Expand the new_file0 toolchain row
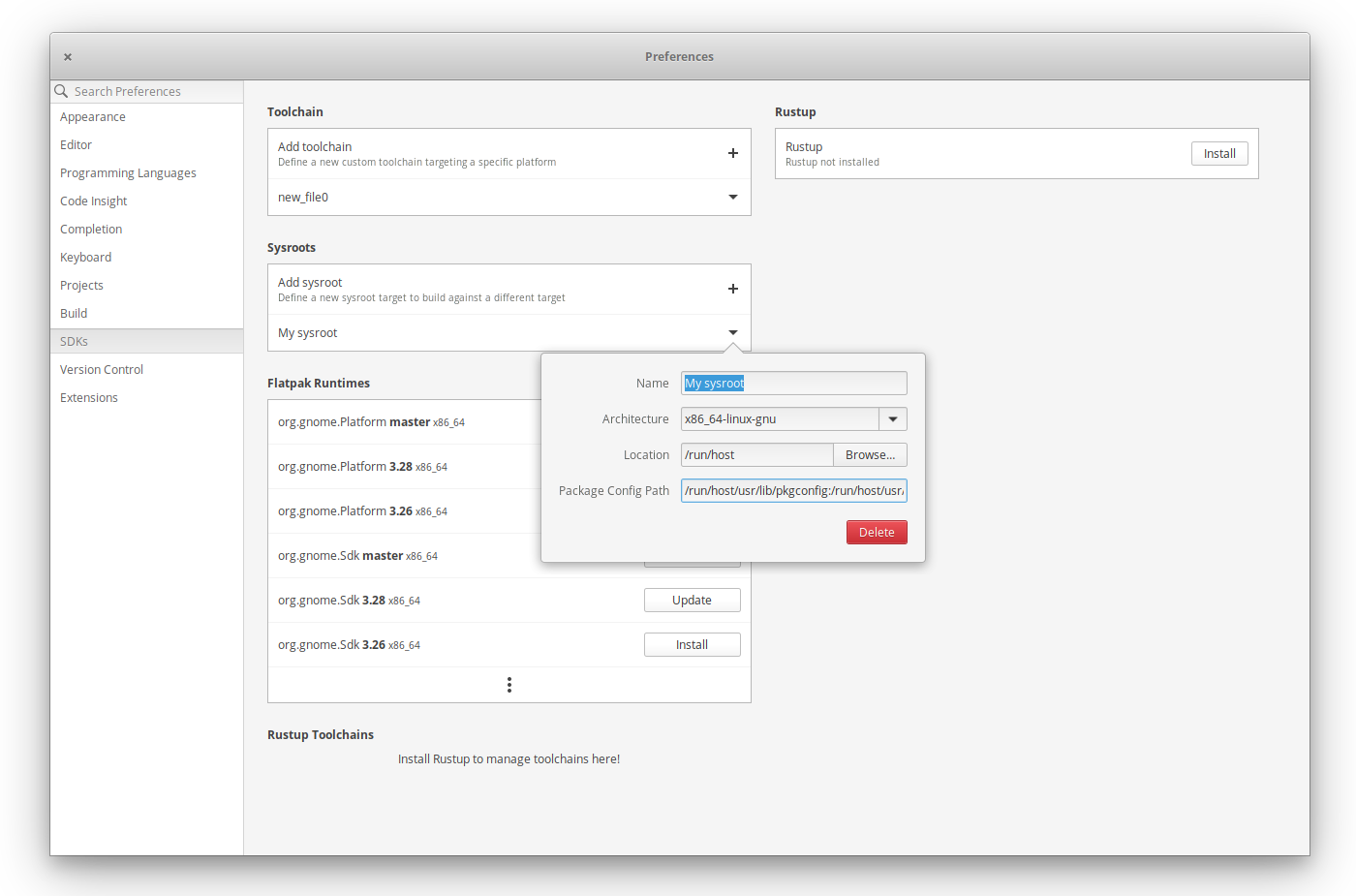1356x896 pixels. (x=733, y=198)
